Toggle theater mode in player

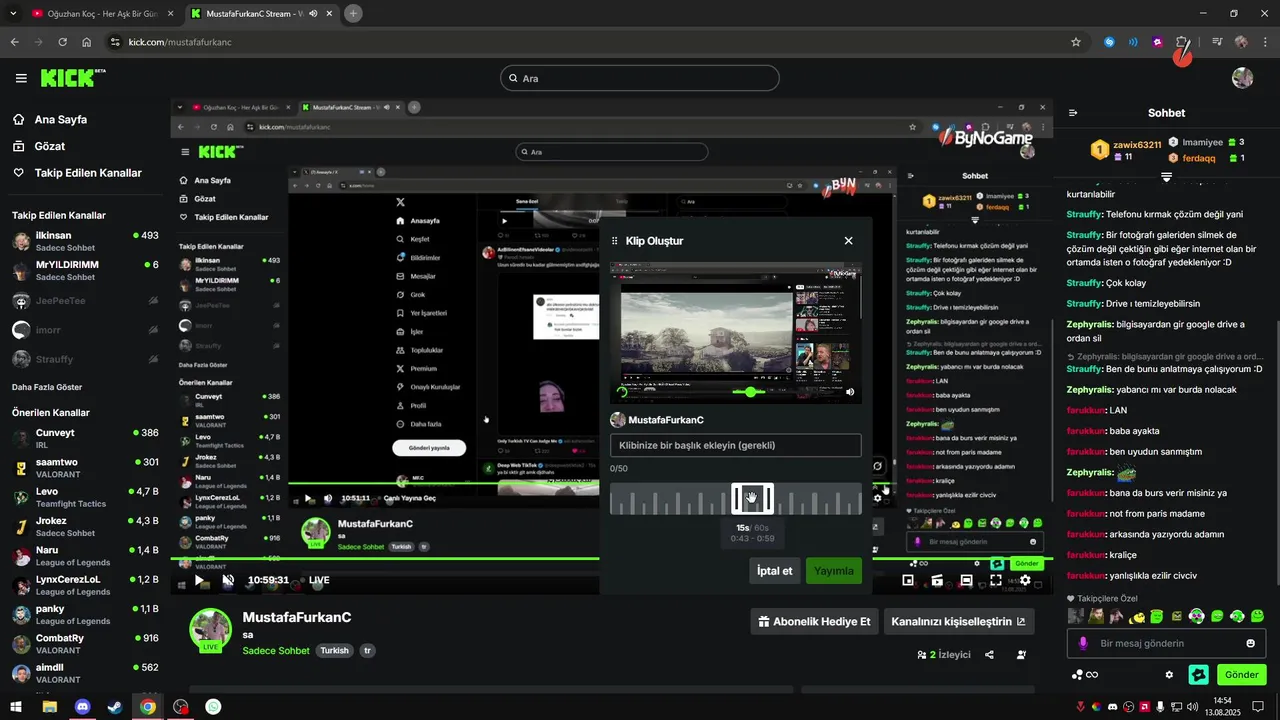point(966,580)
